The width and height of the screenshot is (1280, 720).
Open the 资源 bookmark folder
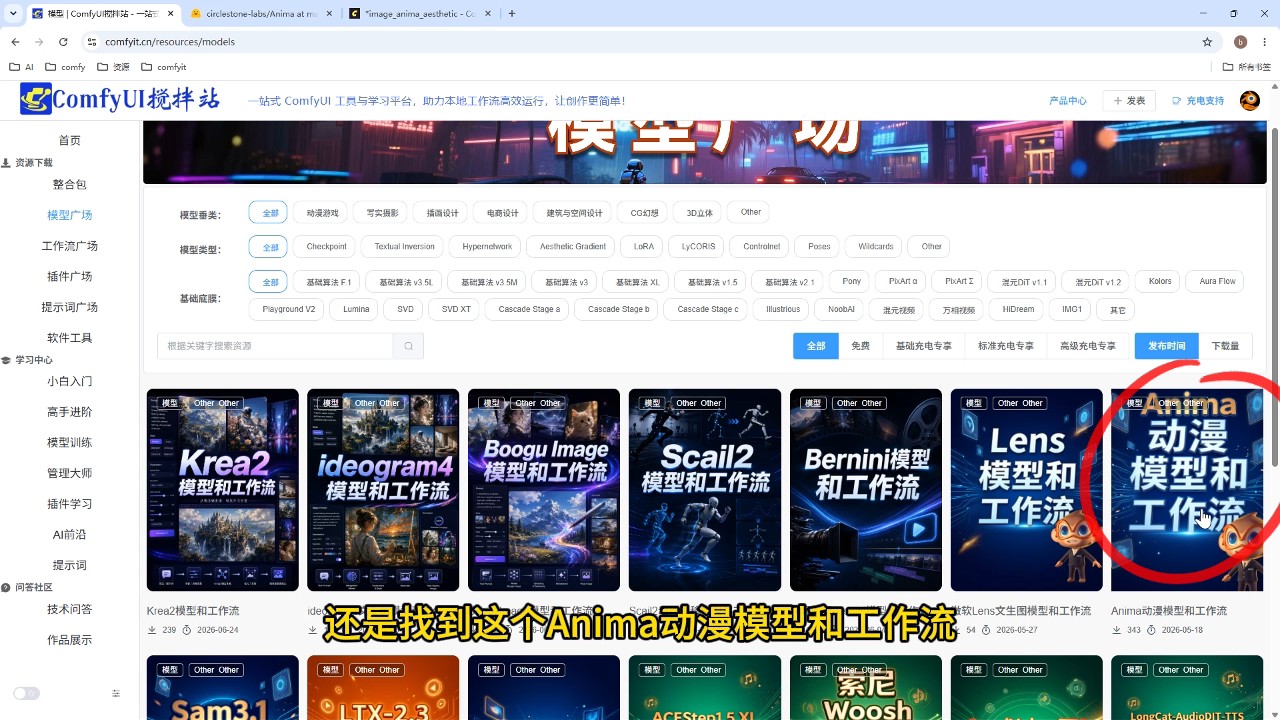pyautogui.click(x=114, y=67)
